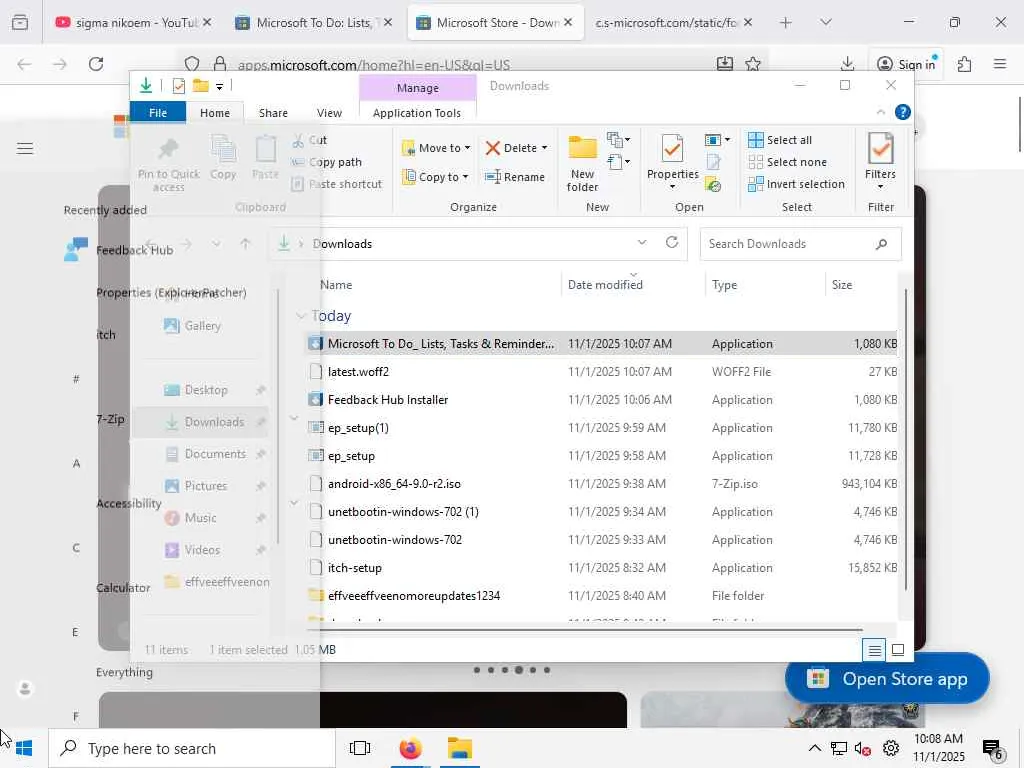Open the File menu tab
The height and width of the screenshot is (768, 1024).
click(158, 112)
